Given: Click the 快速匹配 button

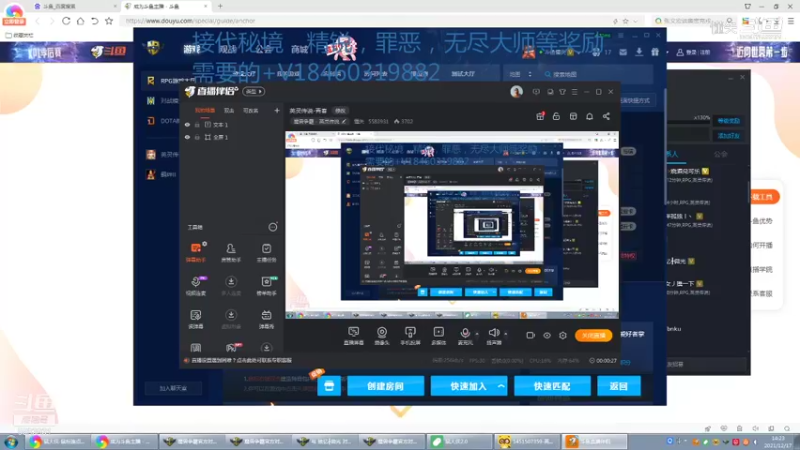Looking at the screenshot, I should pyautogui.click(x=552, y=386).
